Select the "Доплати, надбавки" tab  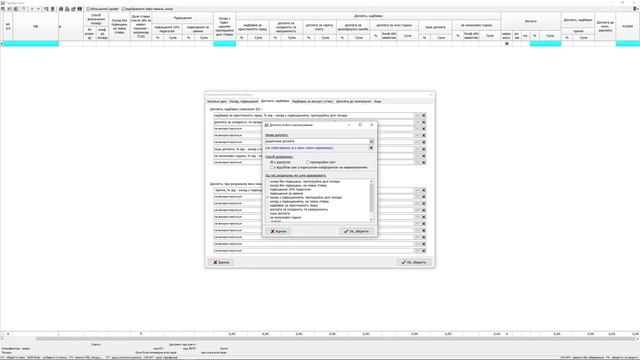point(275,101)
